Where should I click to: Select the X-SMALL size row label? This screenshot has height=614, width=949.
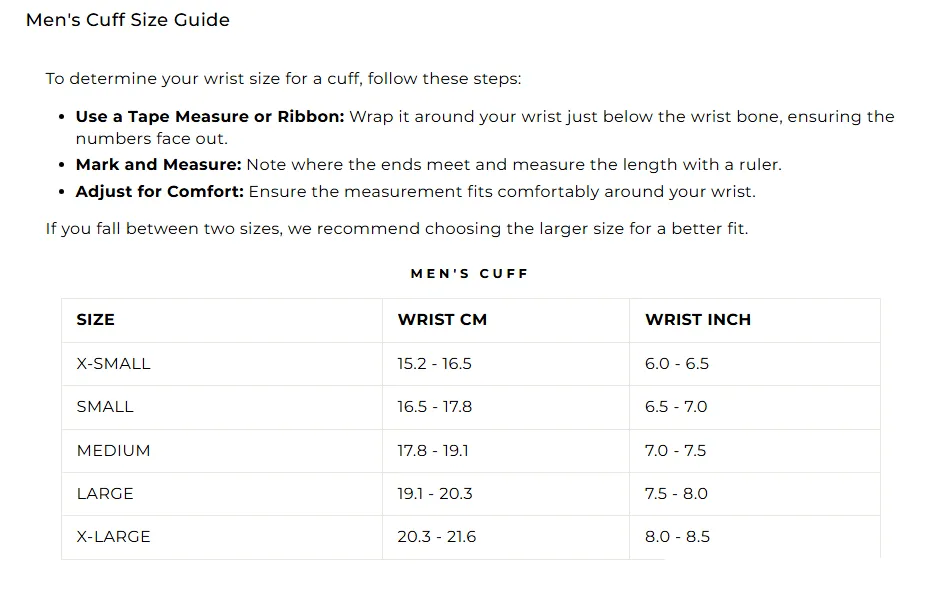click(113, 364)
